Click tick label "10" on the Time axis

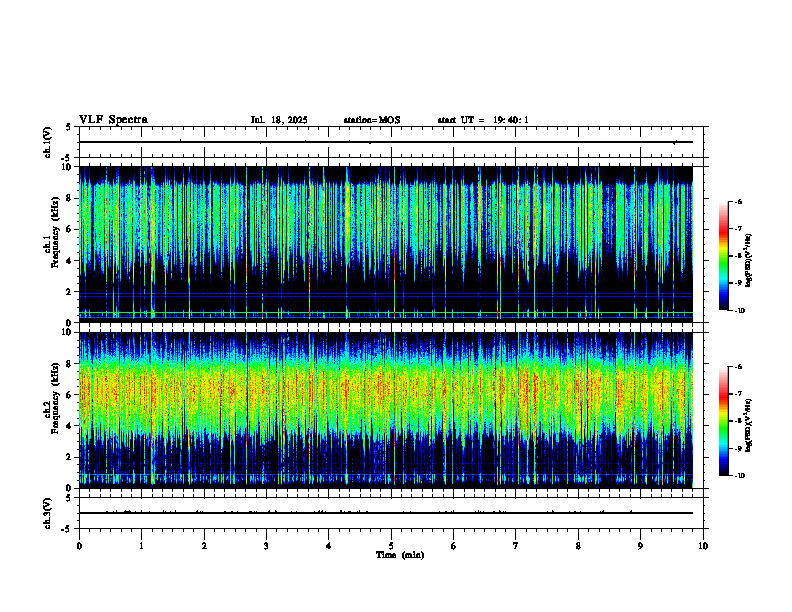[x=703, y=546]
